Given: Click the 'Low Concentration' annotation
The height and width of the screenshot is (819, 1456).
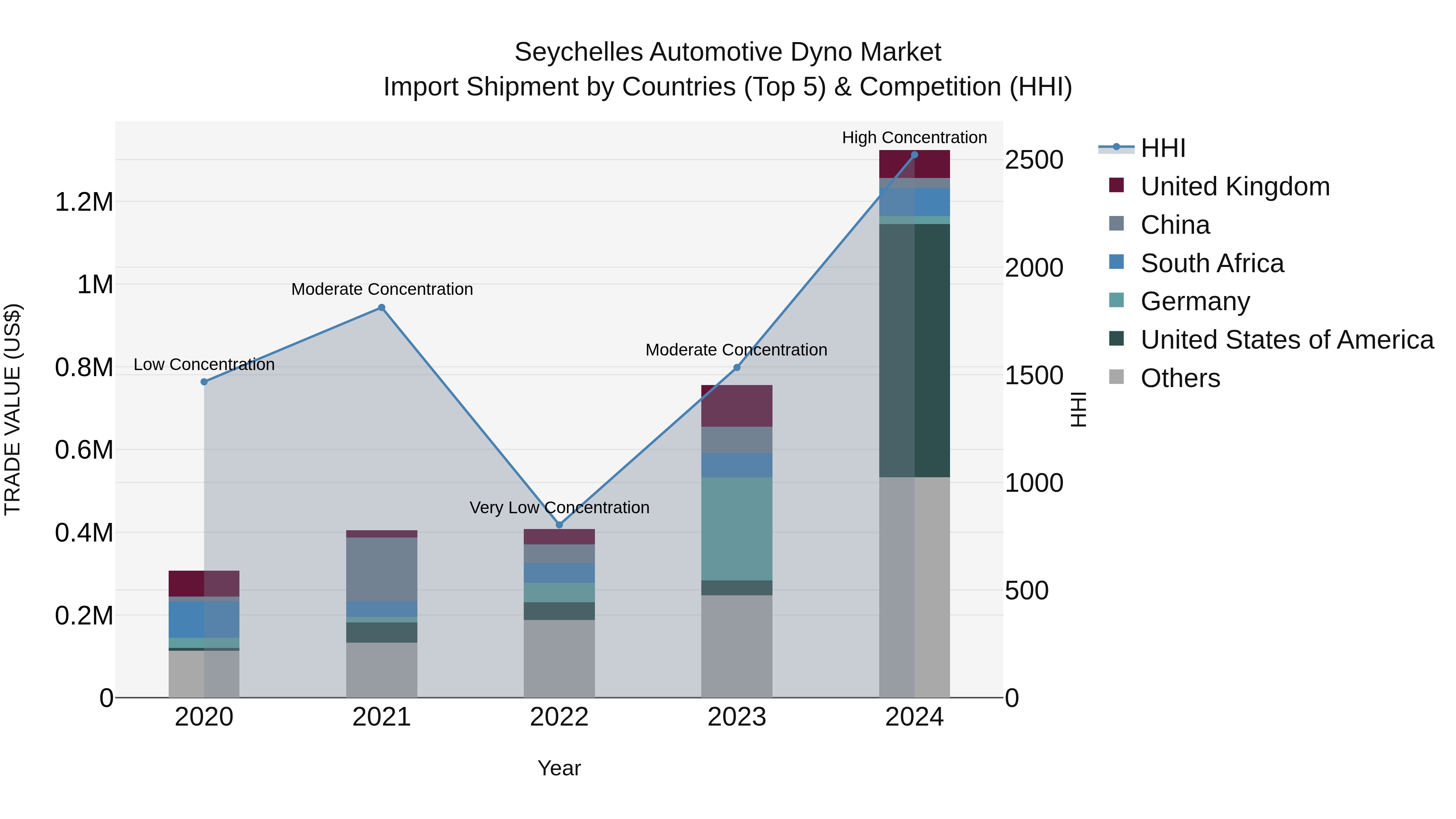Looking at the screenshot, I should click(x=204, y=364).
